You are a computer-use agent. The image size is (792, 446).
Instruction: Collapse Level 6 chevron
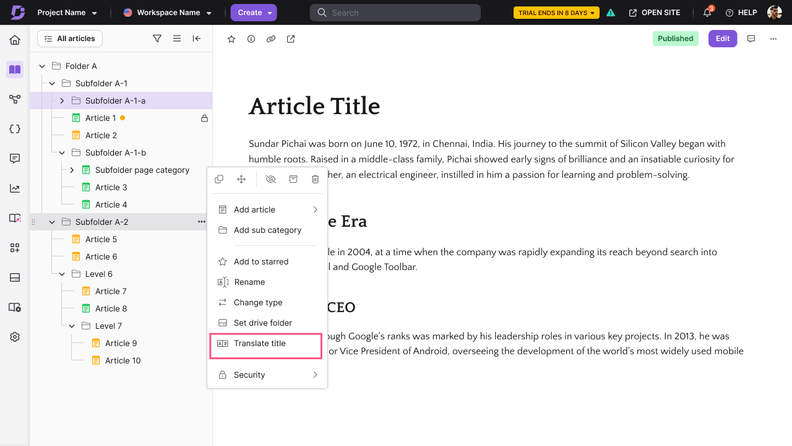[62, 274]
